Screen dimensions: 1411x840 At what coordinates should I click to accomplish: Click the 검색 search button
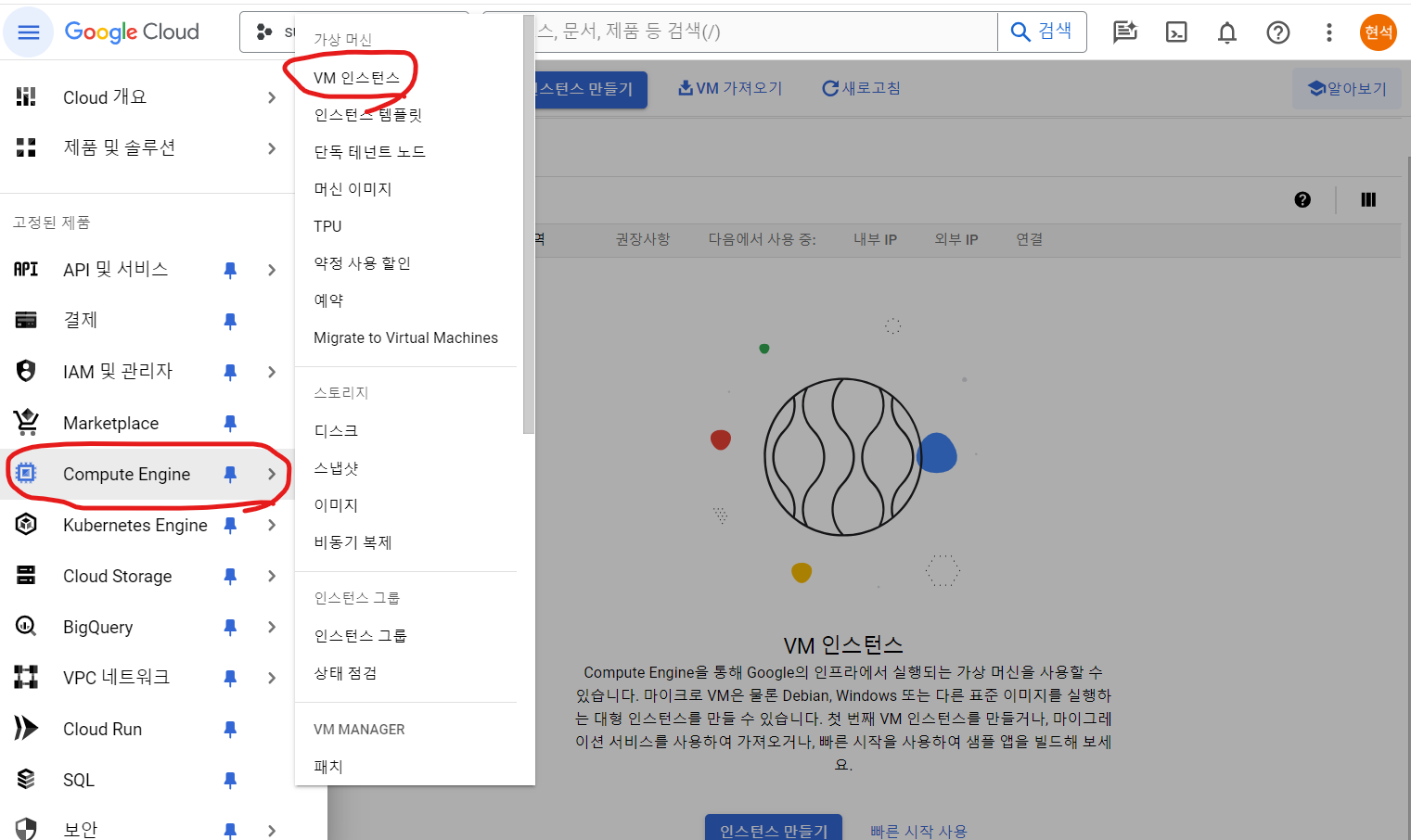1042,32
